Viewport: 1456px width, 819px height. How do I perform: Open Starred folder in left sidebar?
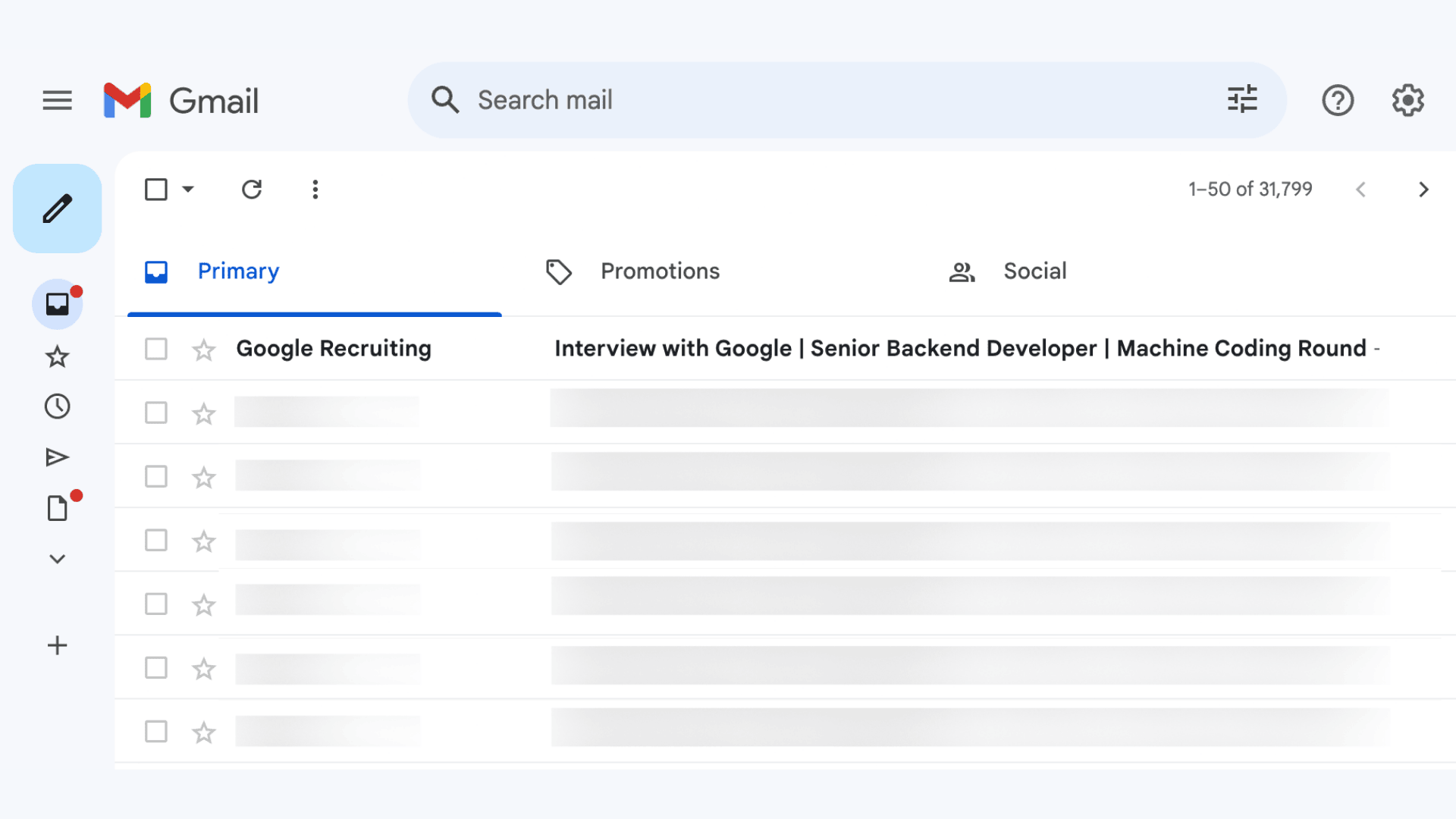coord(57,356)
